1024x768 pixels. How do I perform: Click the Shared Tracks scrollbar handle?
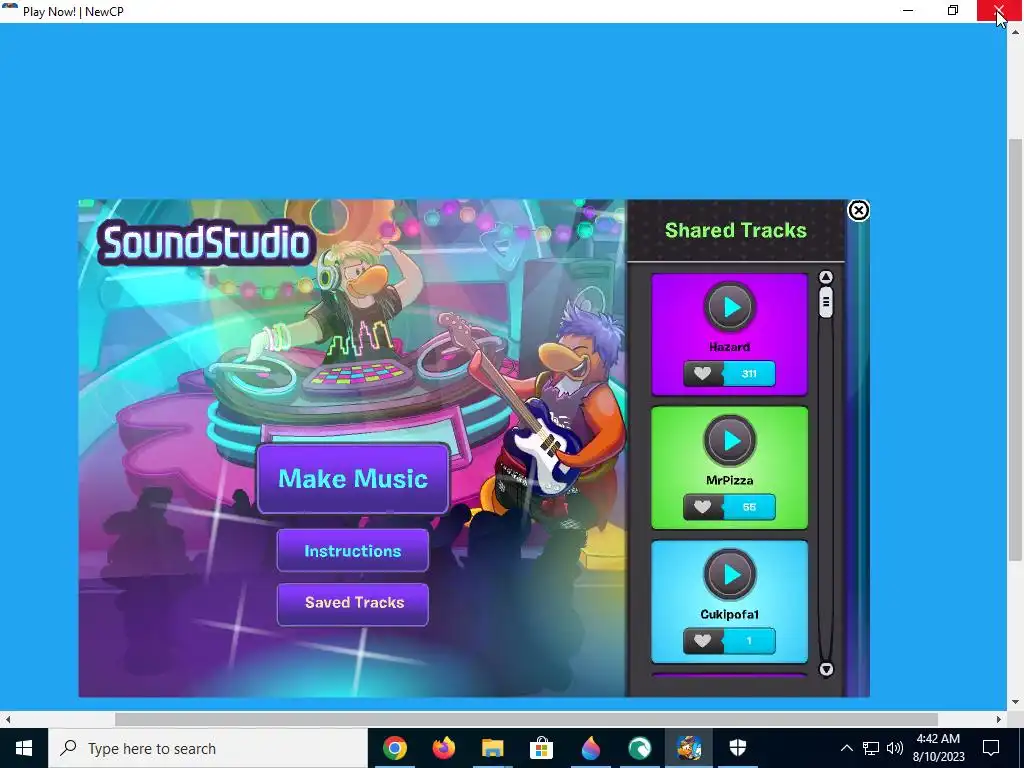(x=825, y=302)
